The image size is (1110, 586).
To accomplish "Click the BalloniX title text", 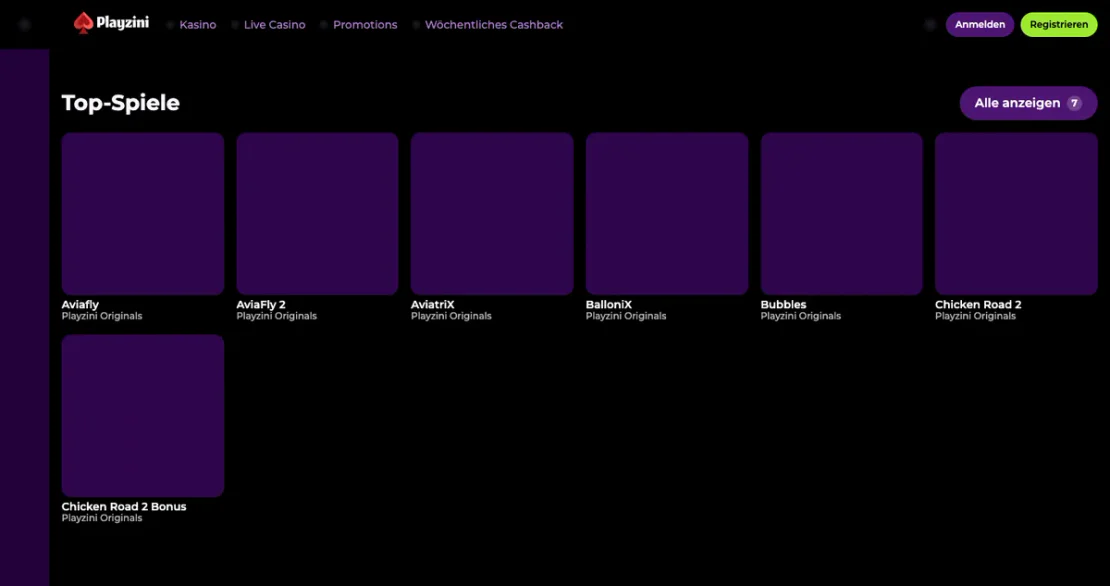I will pyautogui.click(x=609, y=305).
